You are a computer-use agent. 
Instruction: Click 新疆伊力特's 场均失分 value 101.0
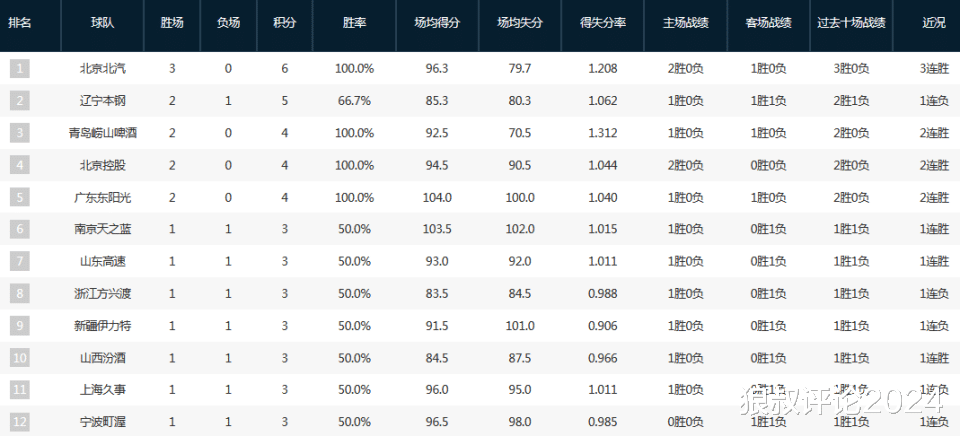[x=520, y=326]
